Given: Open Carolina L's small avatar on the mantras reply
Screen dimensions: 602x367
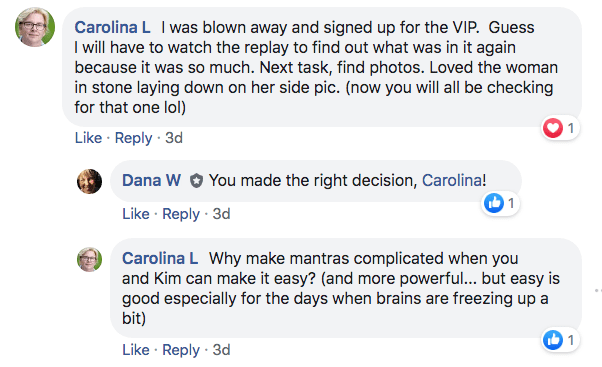Looking at the screenshot, I should 89,260.
